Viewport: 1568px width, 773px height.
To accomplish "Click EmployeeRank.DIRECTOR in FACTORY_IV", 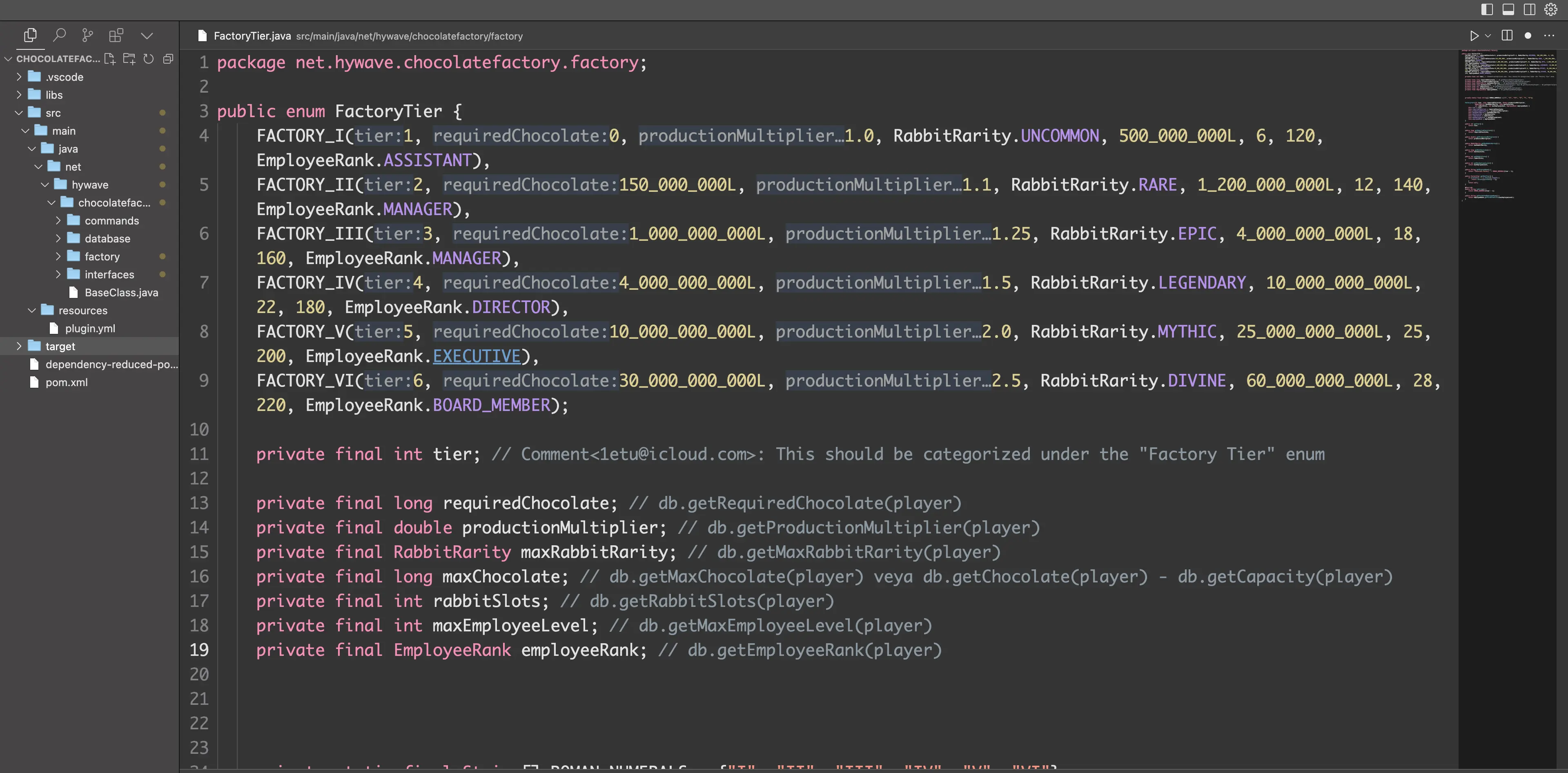I will (448, 307).
